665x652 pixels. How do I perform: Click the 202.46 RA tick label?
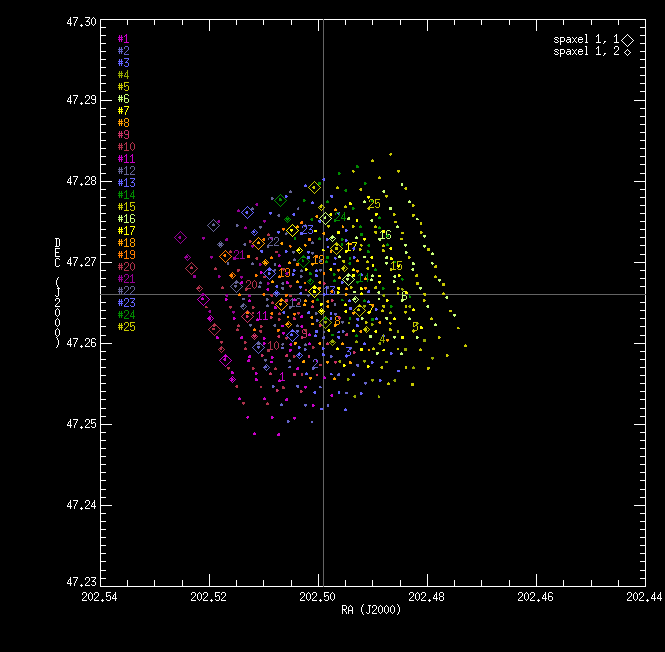[535, 597]
